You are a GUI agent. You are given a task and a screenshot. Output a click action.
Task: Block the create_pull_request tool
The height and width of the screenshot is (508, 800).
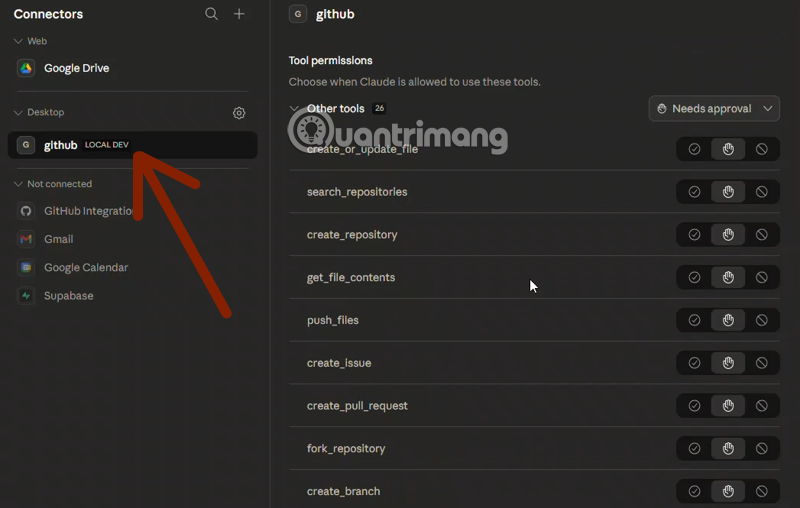(762, 406)
